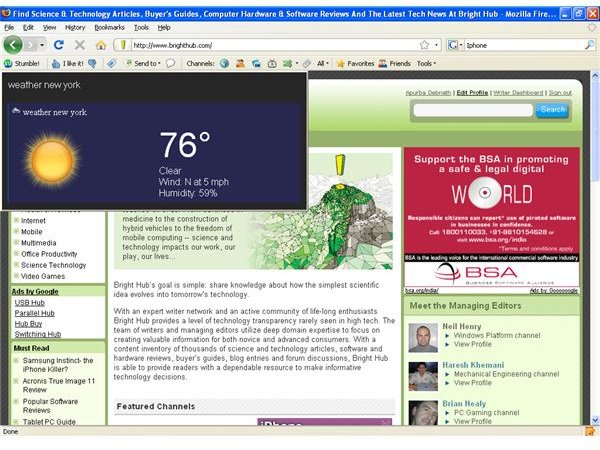Open the Help menu
The image size is (600, 450).
point(164,28)
